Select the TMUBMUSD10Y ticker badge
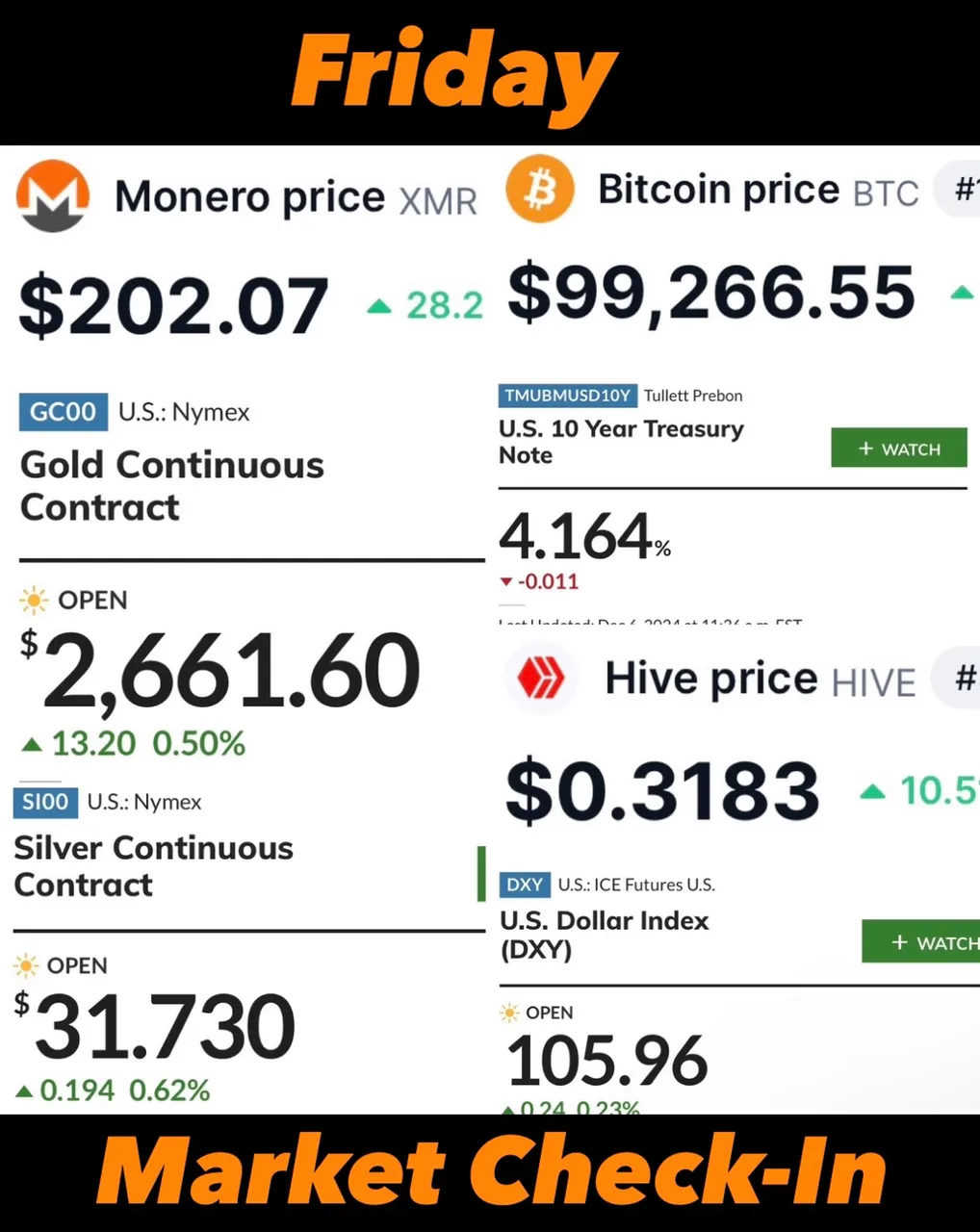The height and width of the screenshot is (1232, 980). click(568, 396)
